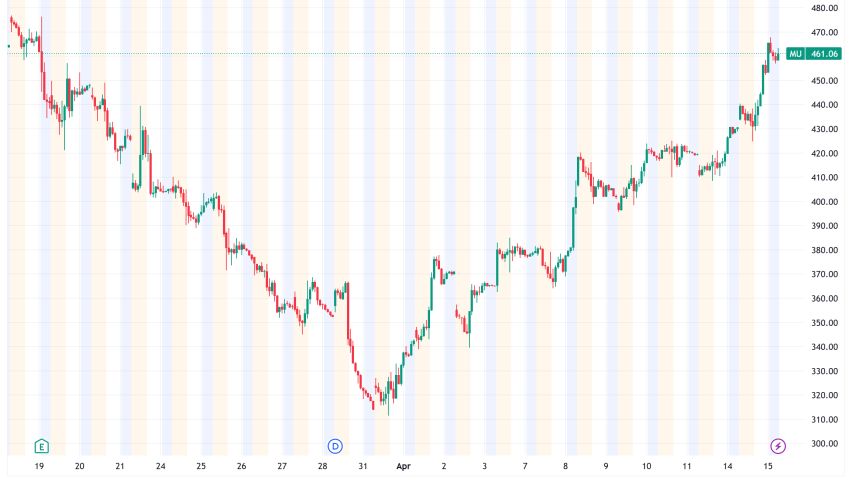Open the dividend D marker icon
This screenshot has height=485, width=852.
click(x=335, y=445)
